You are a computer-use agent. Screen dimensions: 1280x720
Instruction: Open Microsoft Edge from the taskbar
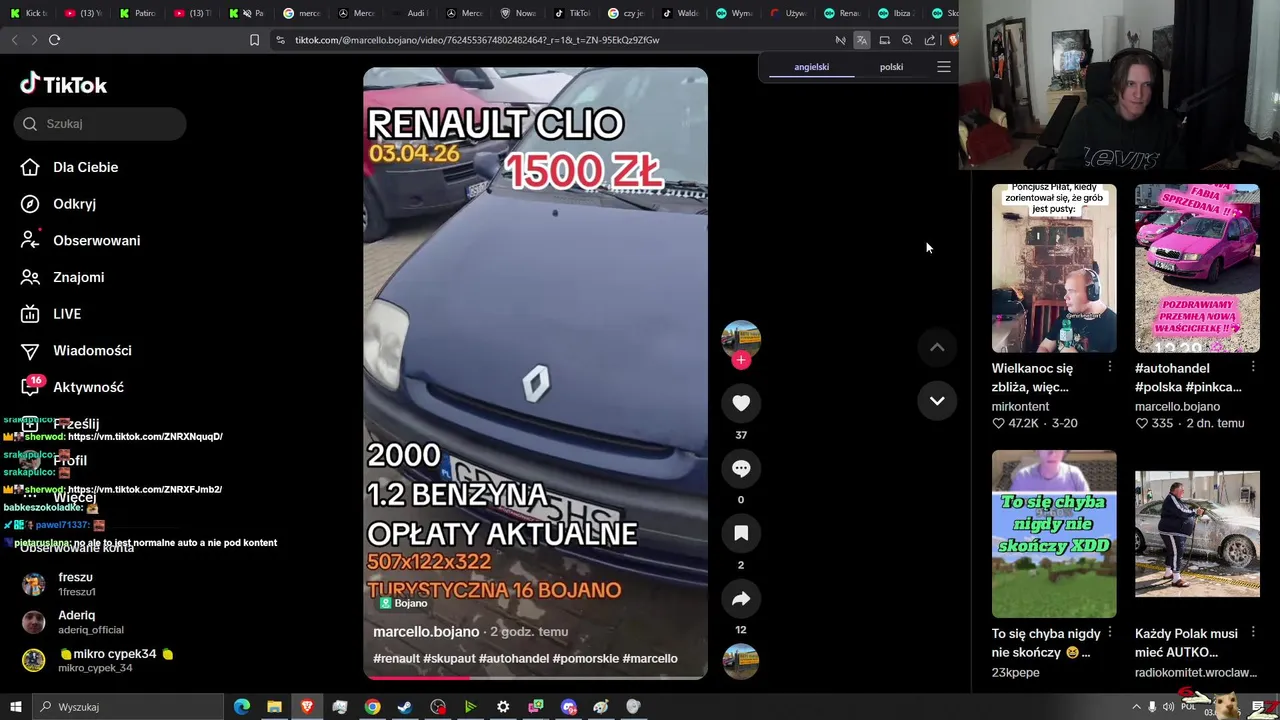[242, 707]
